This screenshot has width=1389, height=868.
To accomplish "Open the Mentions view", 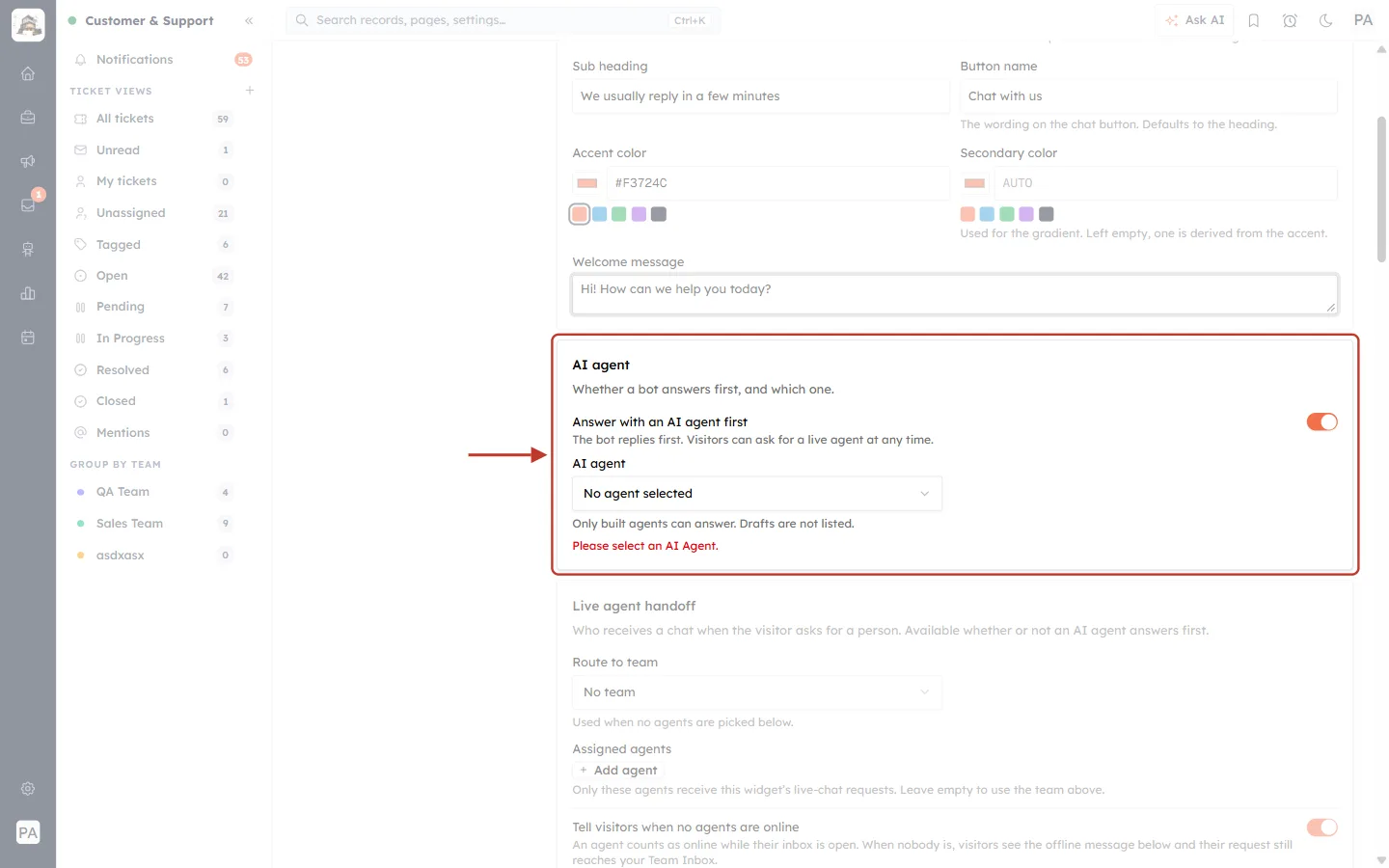I will (x=153, y=433).
